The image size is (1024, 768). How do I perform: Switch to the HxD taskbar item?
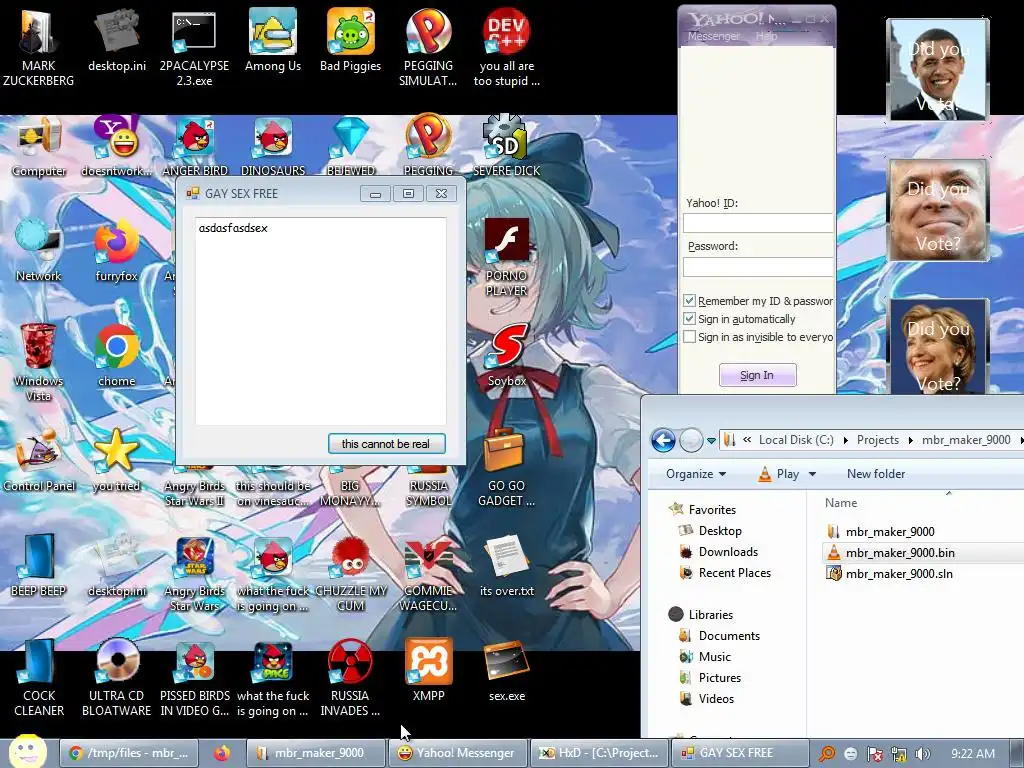[600, 753]
